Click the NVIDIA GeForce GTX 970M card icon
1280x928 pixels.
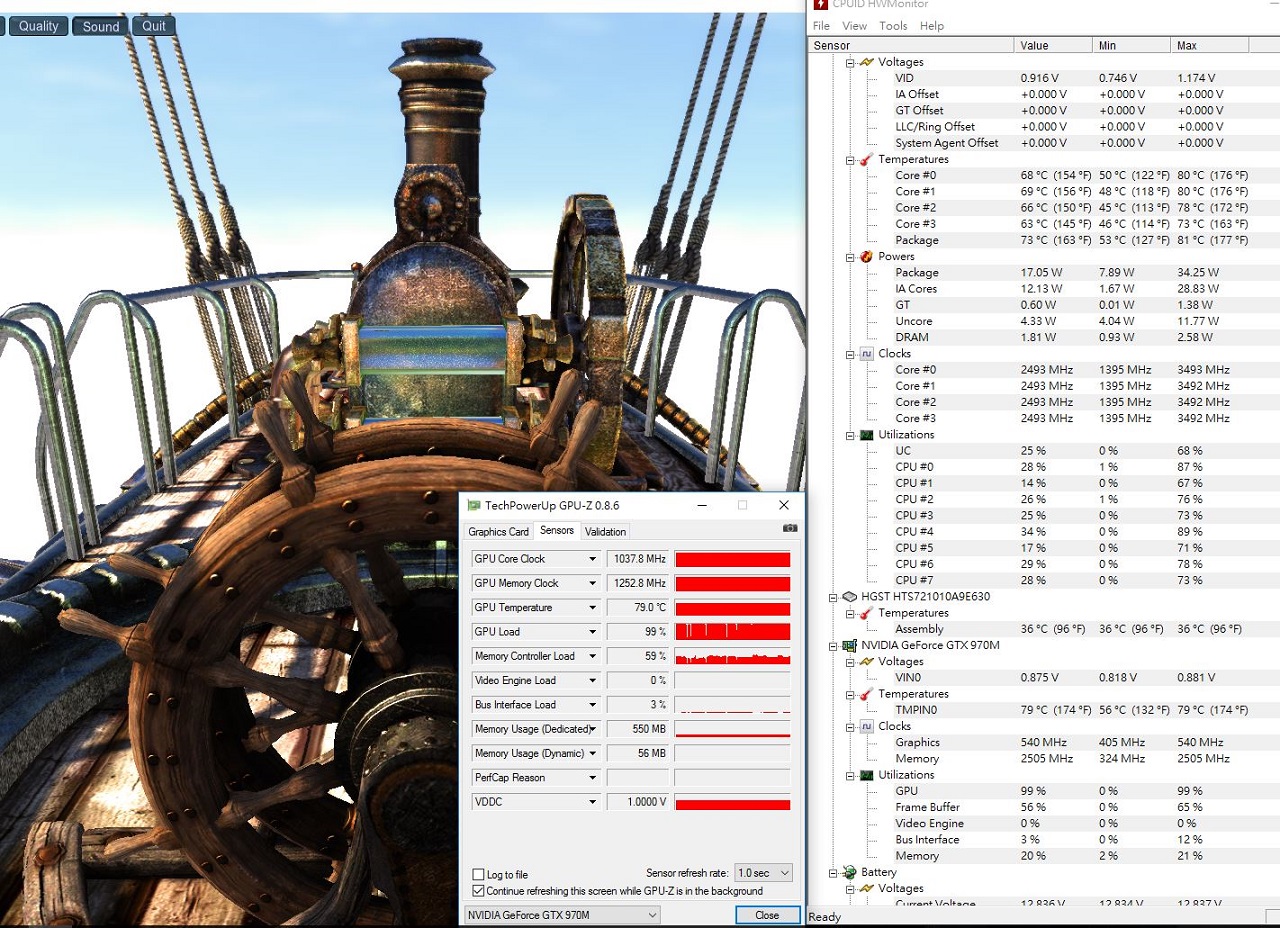(849, 645)
